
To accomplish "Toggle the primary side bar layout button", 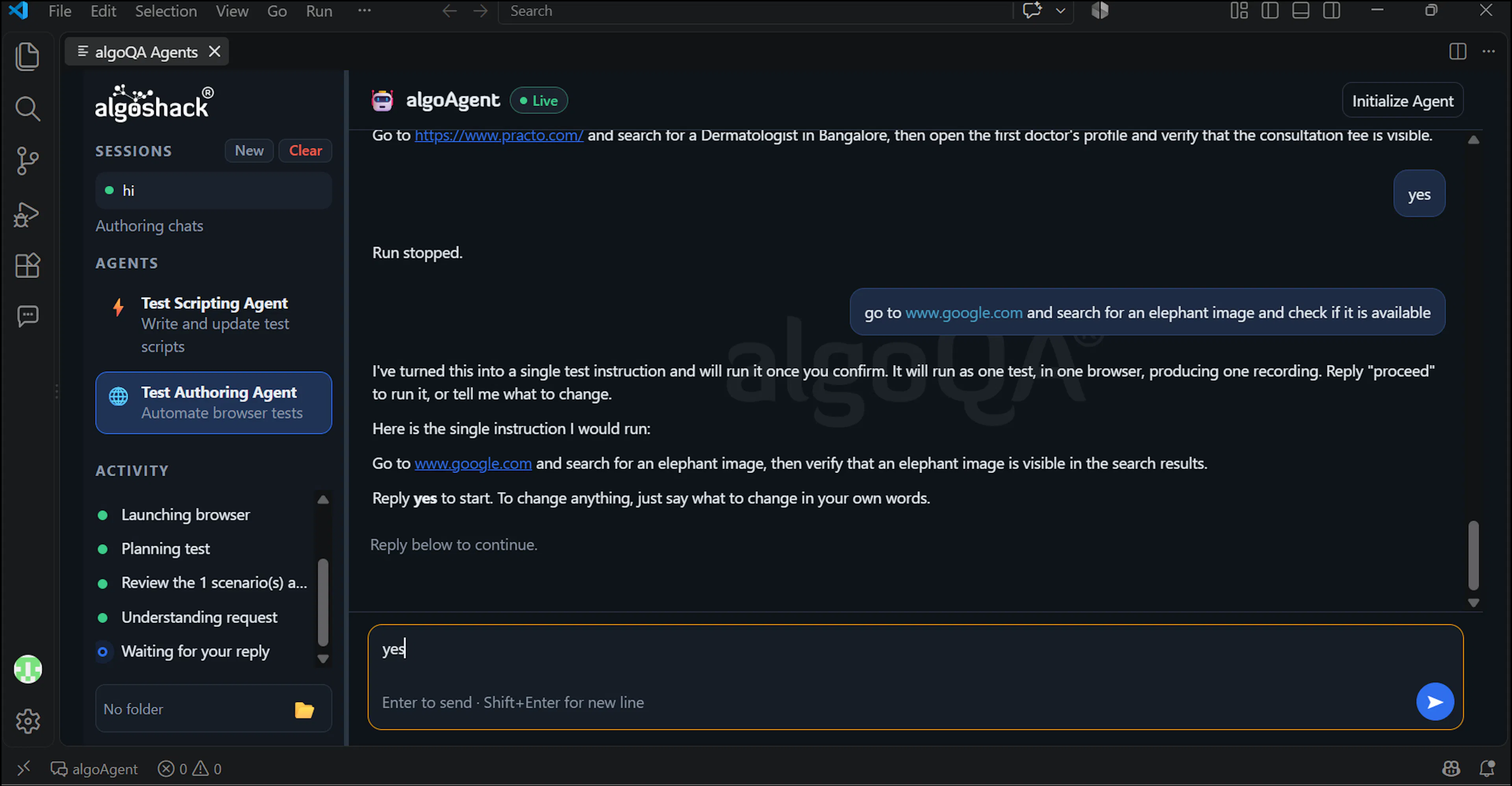I will tap(1270, 11).
